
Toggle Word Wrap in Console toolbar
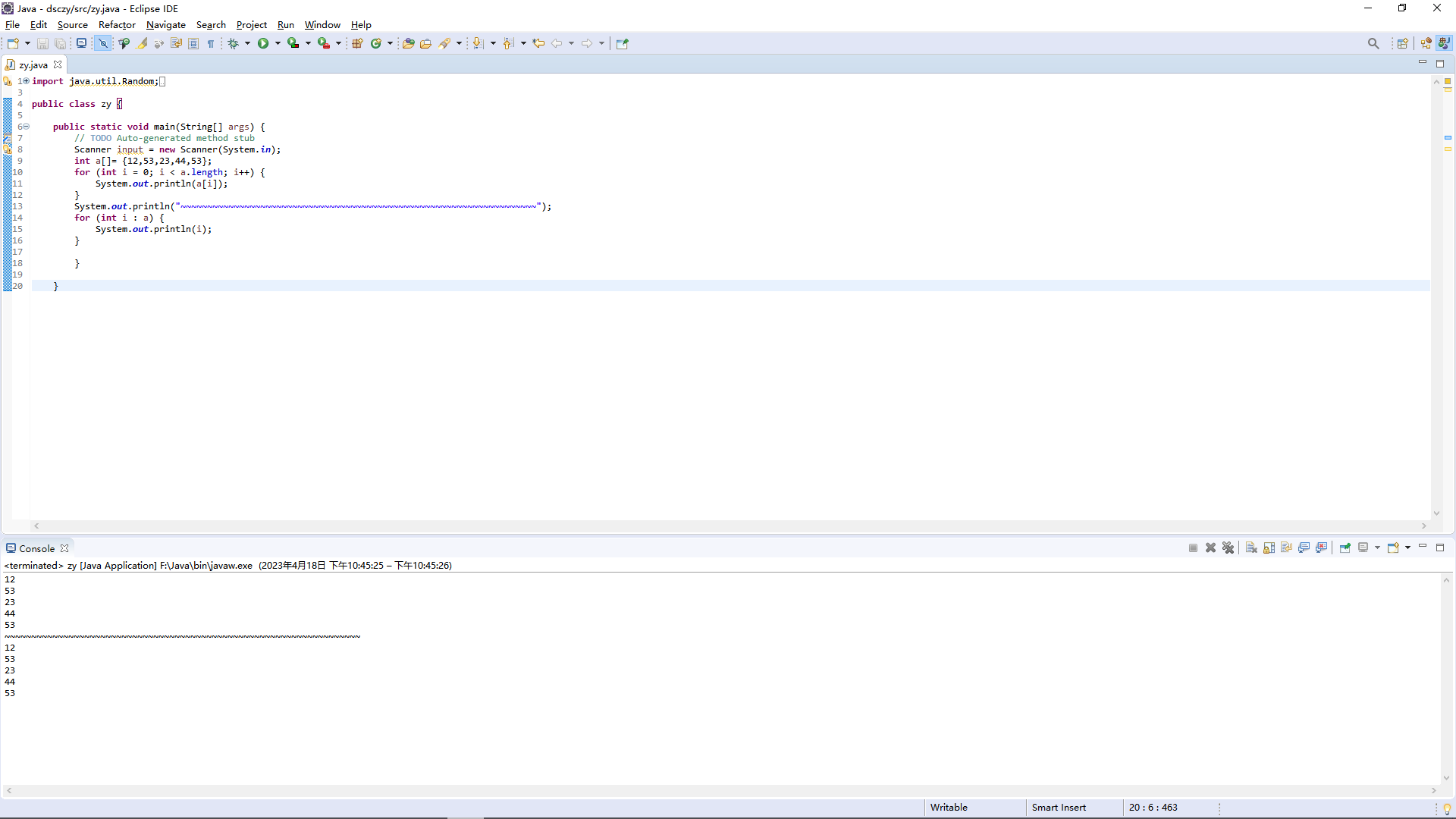tap(1286, 548)
